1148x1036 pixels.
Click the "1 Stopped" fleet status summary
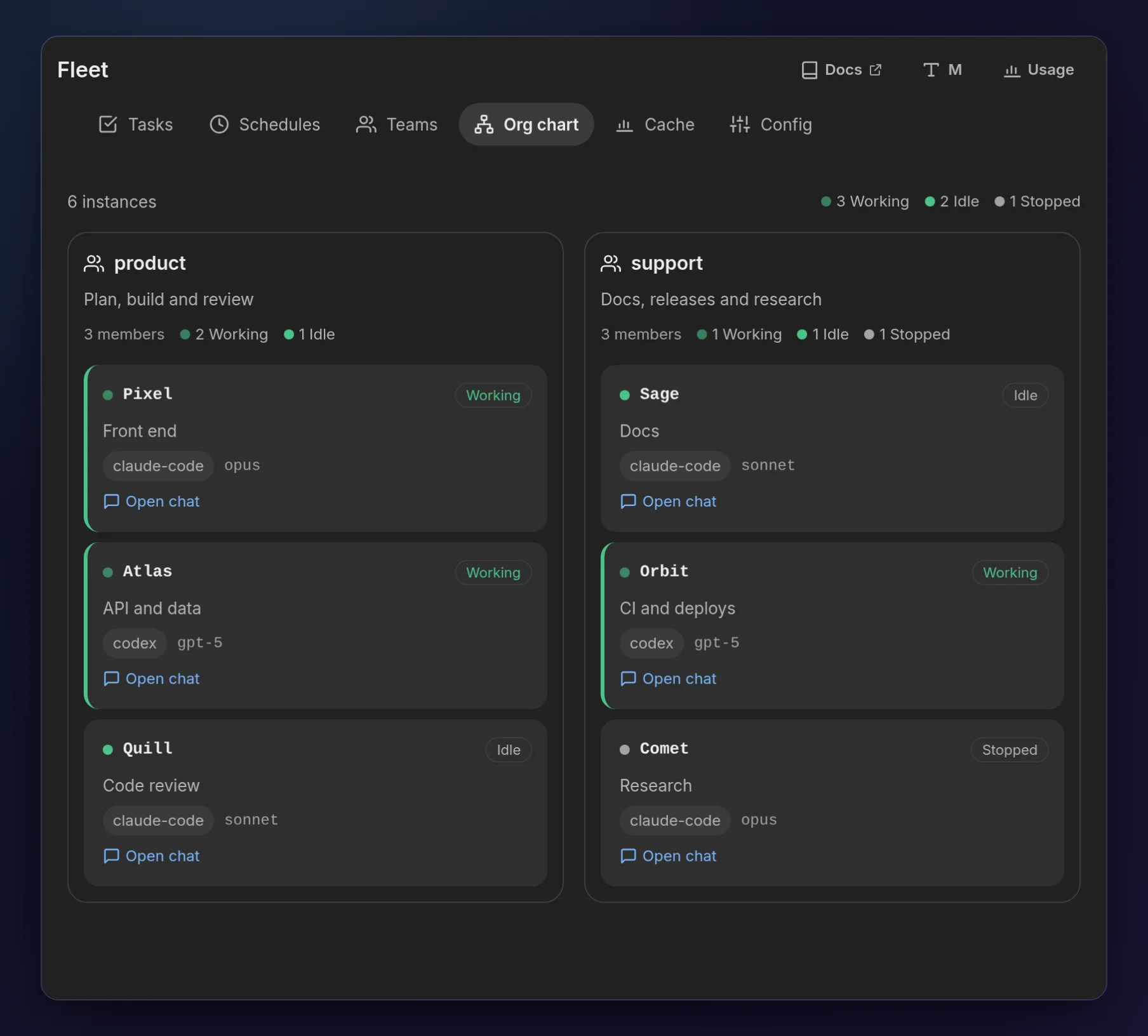[x=1038, y=202]
